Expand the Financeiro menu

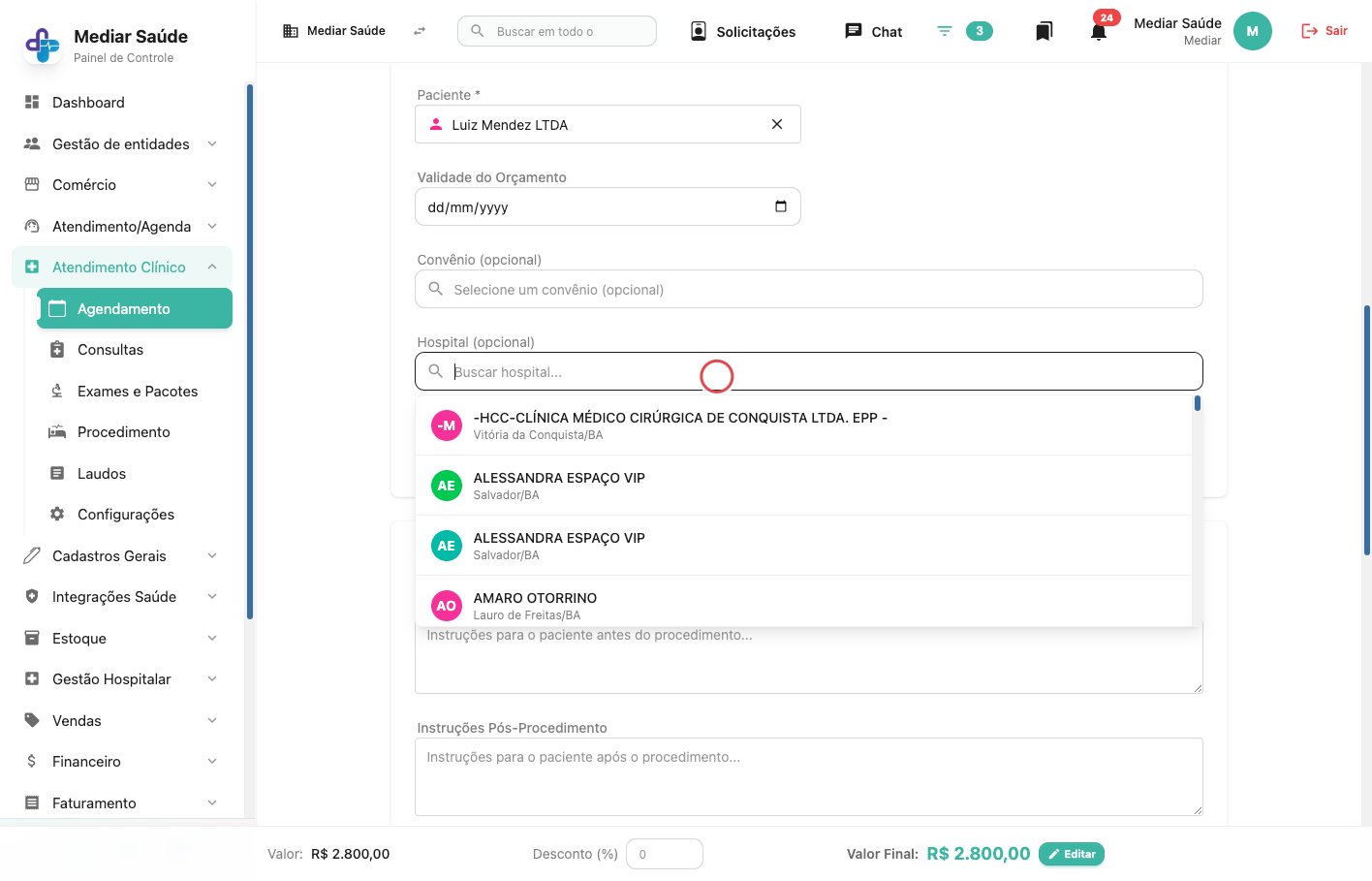tap(122, 762)
